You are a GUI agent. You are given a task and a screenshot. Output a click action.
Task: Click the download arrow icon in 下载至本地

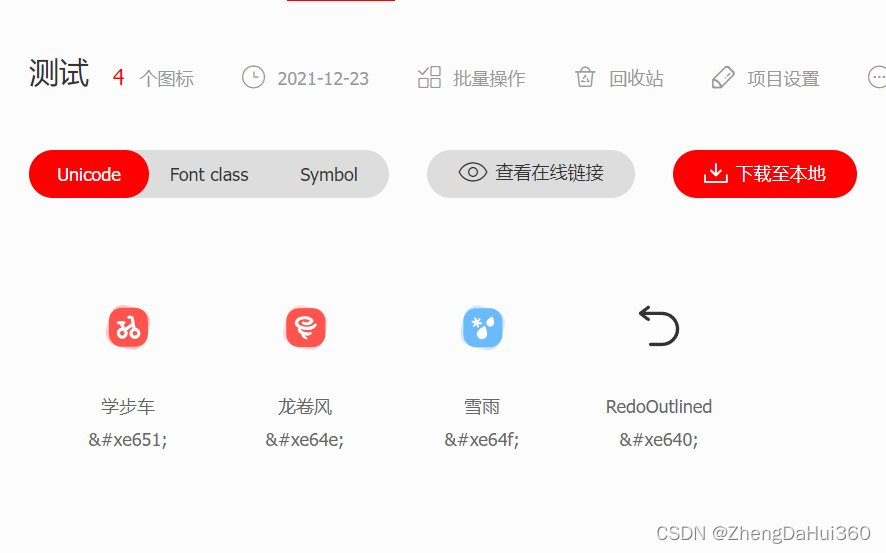(x=715, y=173)
